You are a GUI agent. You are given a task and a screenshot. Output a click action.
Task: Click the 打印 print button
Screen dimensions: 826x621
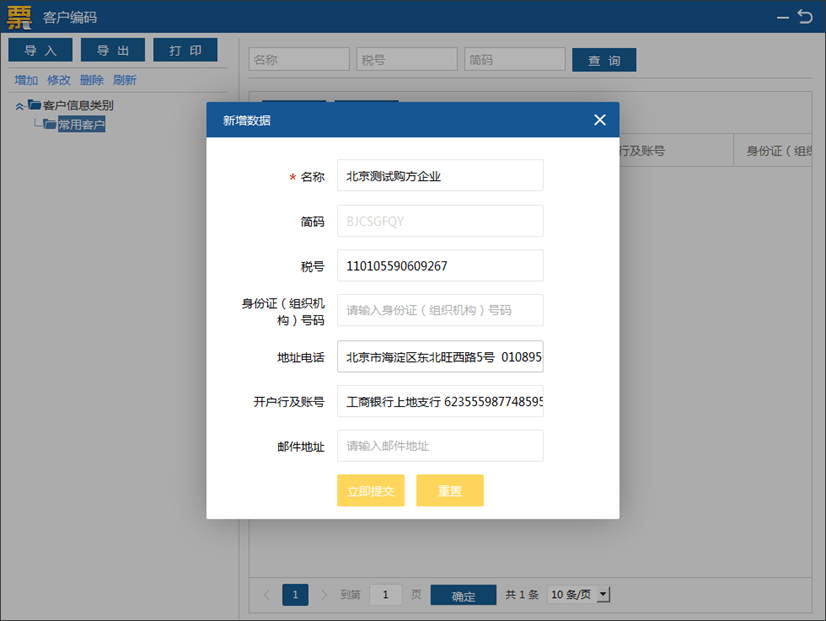pyautogui.click(x=185, y=50)
